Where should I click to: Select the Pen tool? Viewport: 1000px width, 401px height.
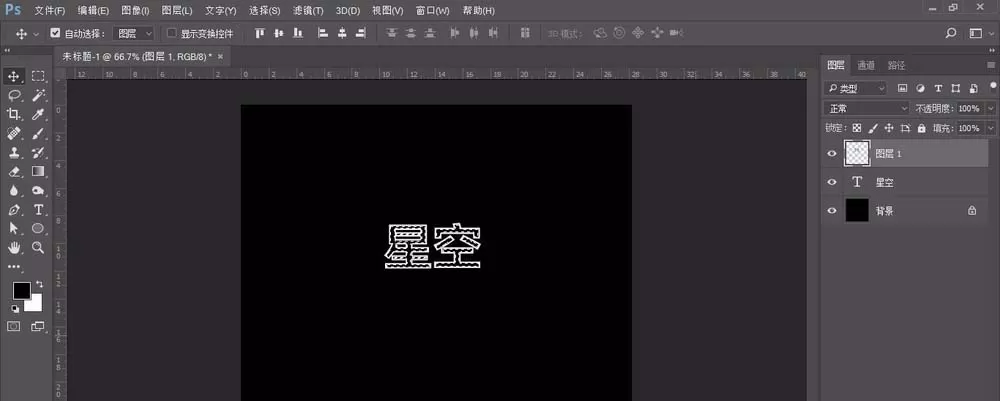coord(13,210)
